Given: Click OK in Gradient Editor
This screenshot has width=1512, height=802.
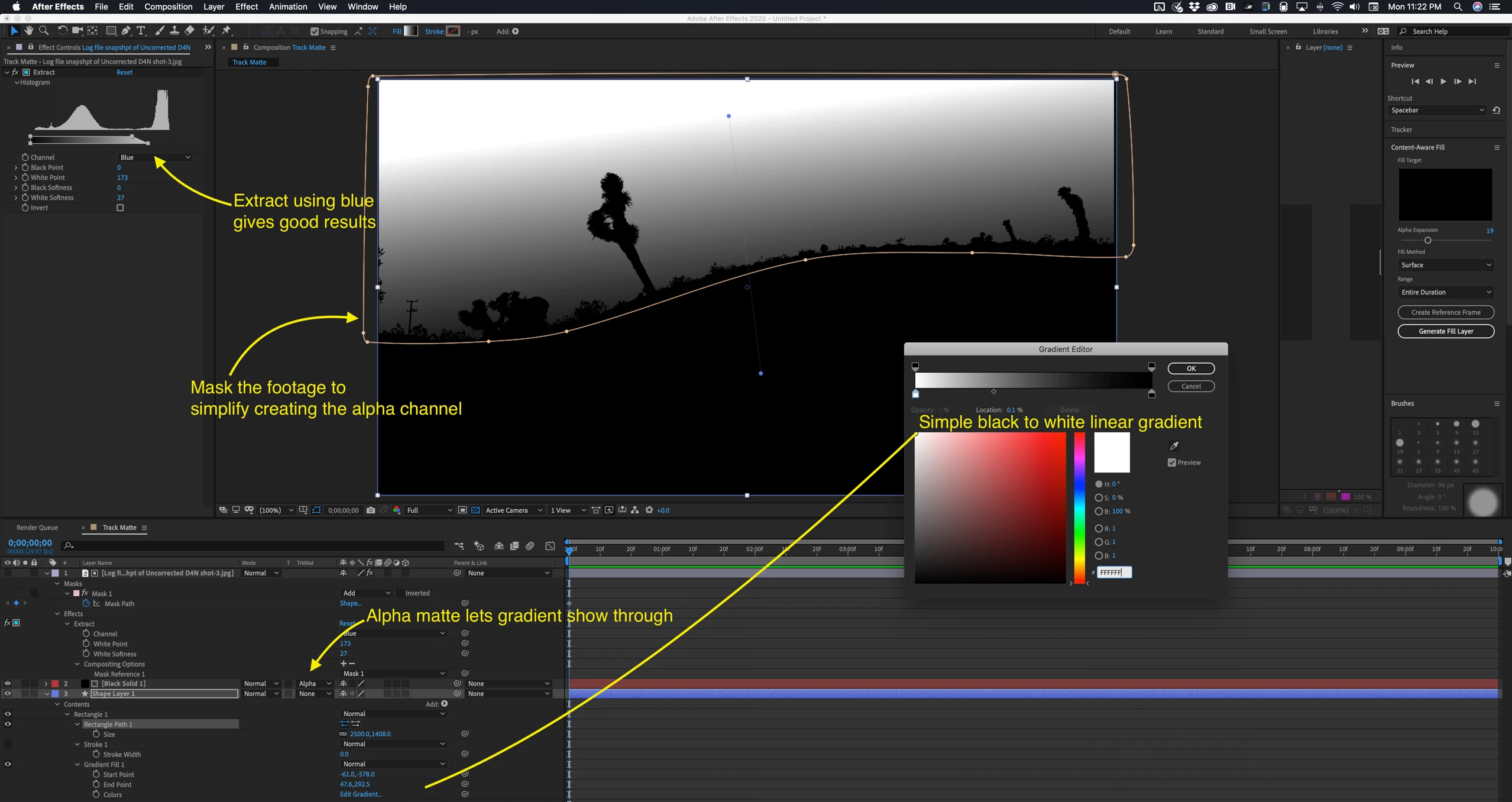Looking at the screenshot, I should point(1190,368).
